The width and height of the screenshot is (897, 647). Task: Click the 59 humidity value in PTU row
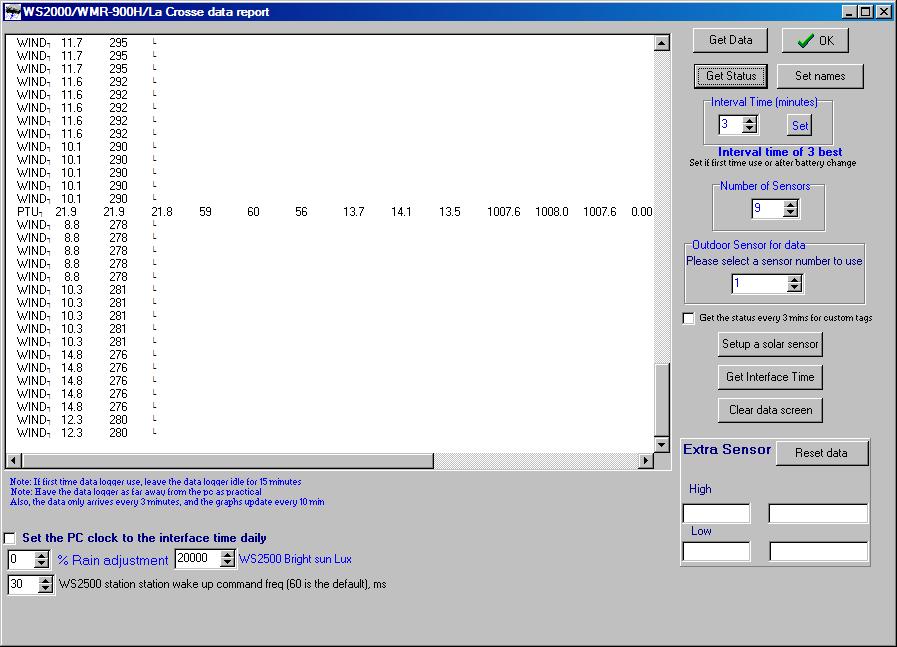(205, 212)
